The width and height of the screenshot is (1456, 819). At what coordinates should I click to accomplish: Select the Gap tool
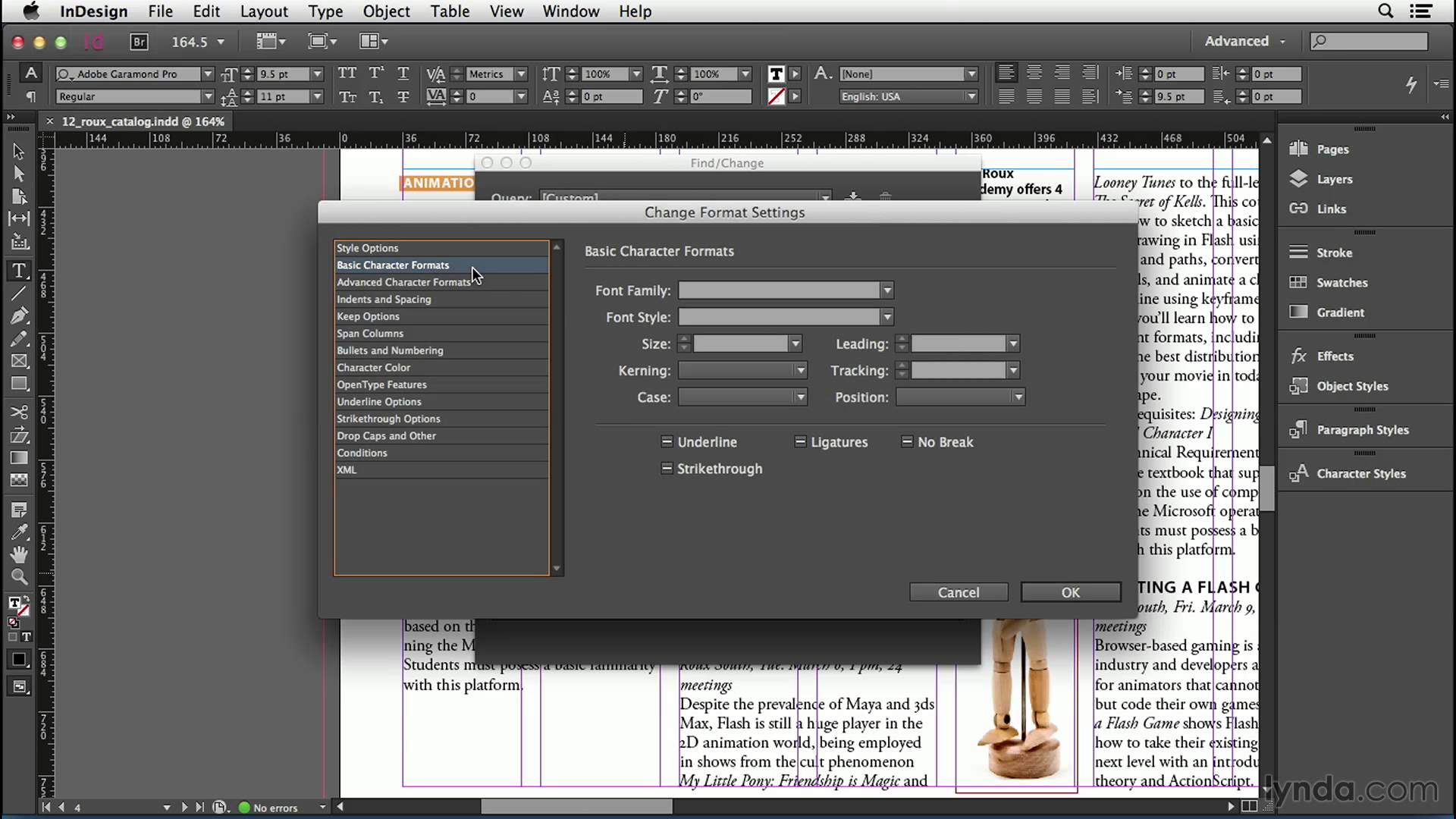coord(19,218)
